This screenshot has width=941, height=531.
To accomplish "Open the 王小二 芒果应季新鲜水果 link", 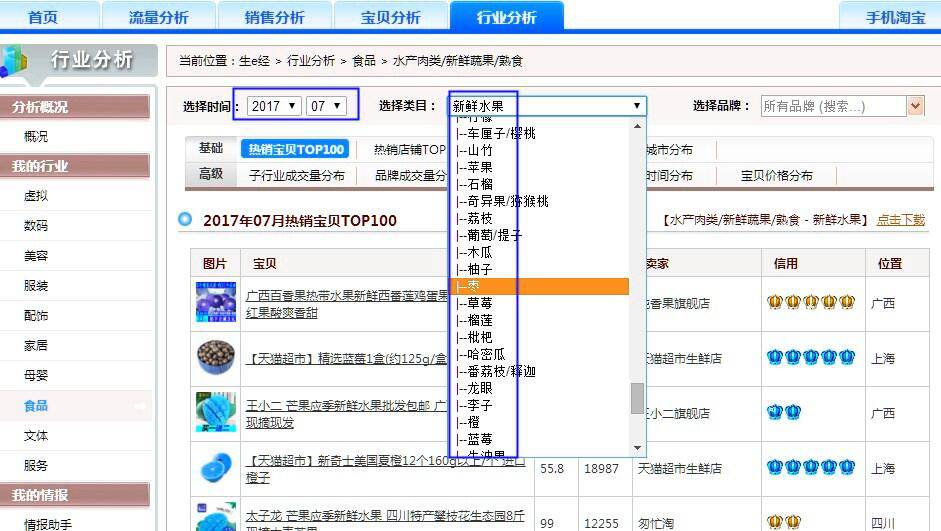I will [346, 414].
